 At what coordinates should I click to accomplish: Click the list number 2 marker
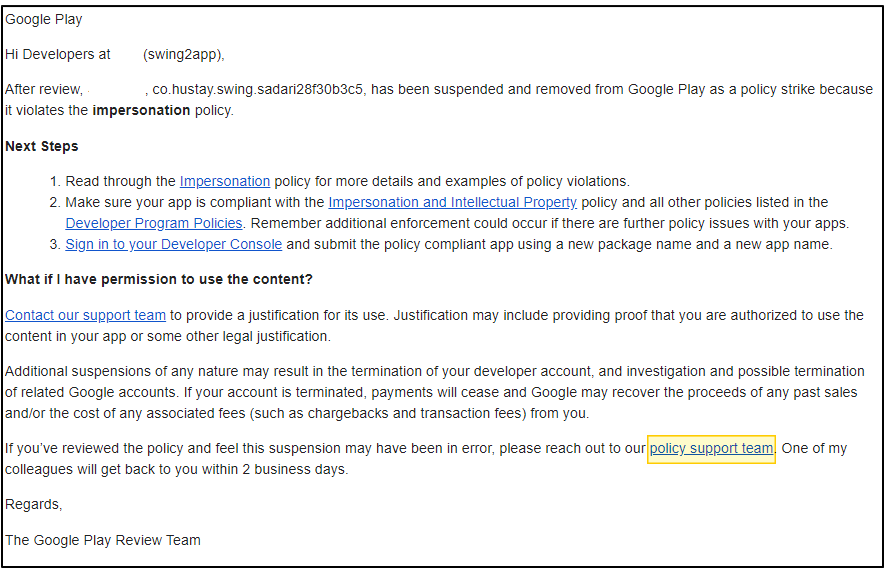click(54, 202)
